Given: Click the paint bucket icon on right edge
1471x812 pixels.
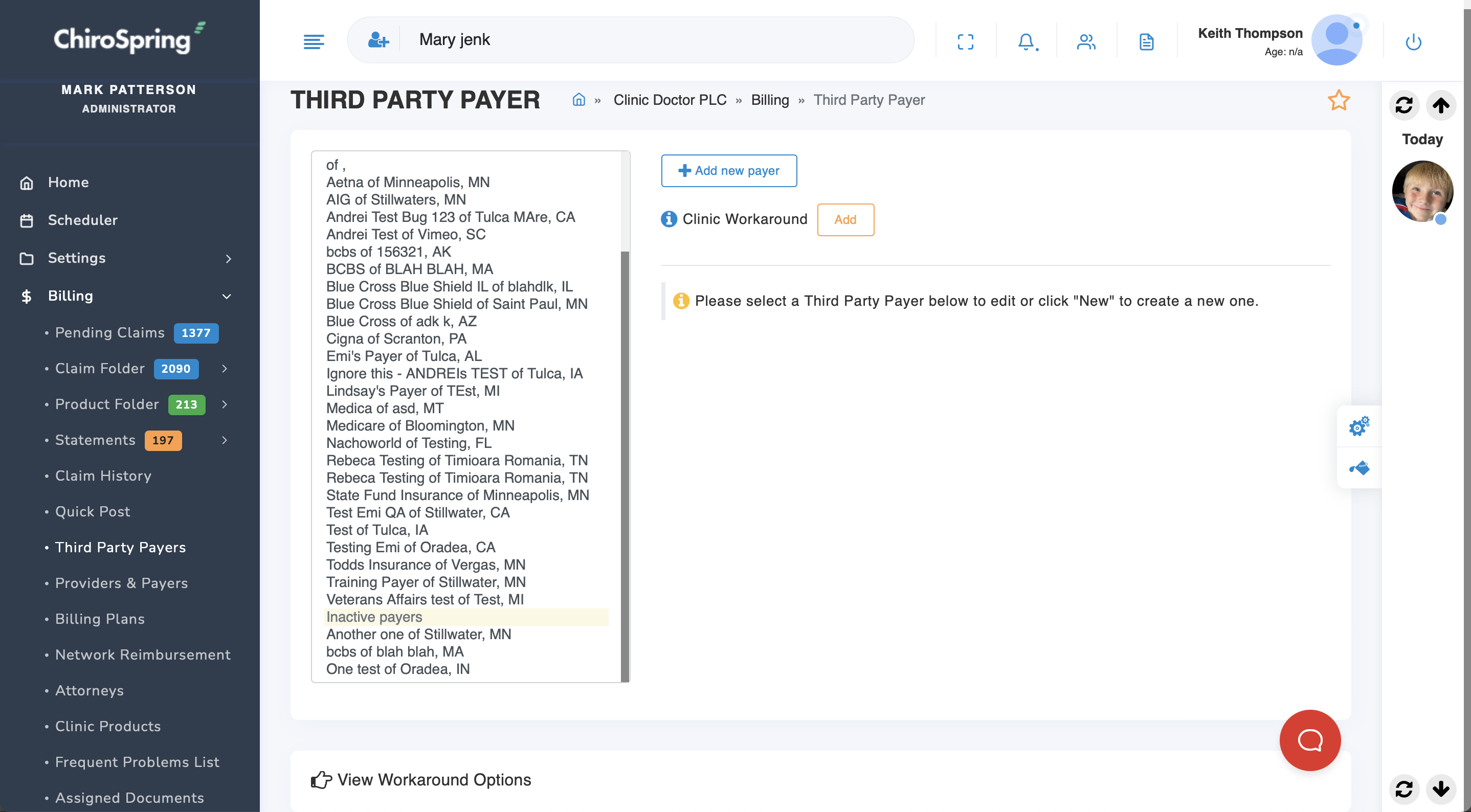Looking at the screenshot, I should click(x=1359, y=468).
